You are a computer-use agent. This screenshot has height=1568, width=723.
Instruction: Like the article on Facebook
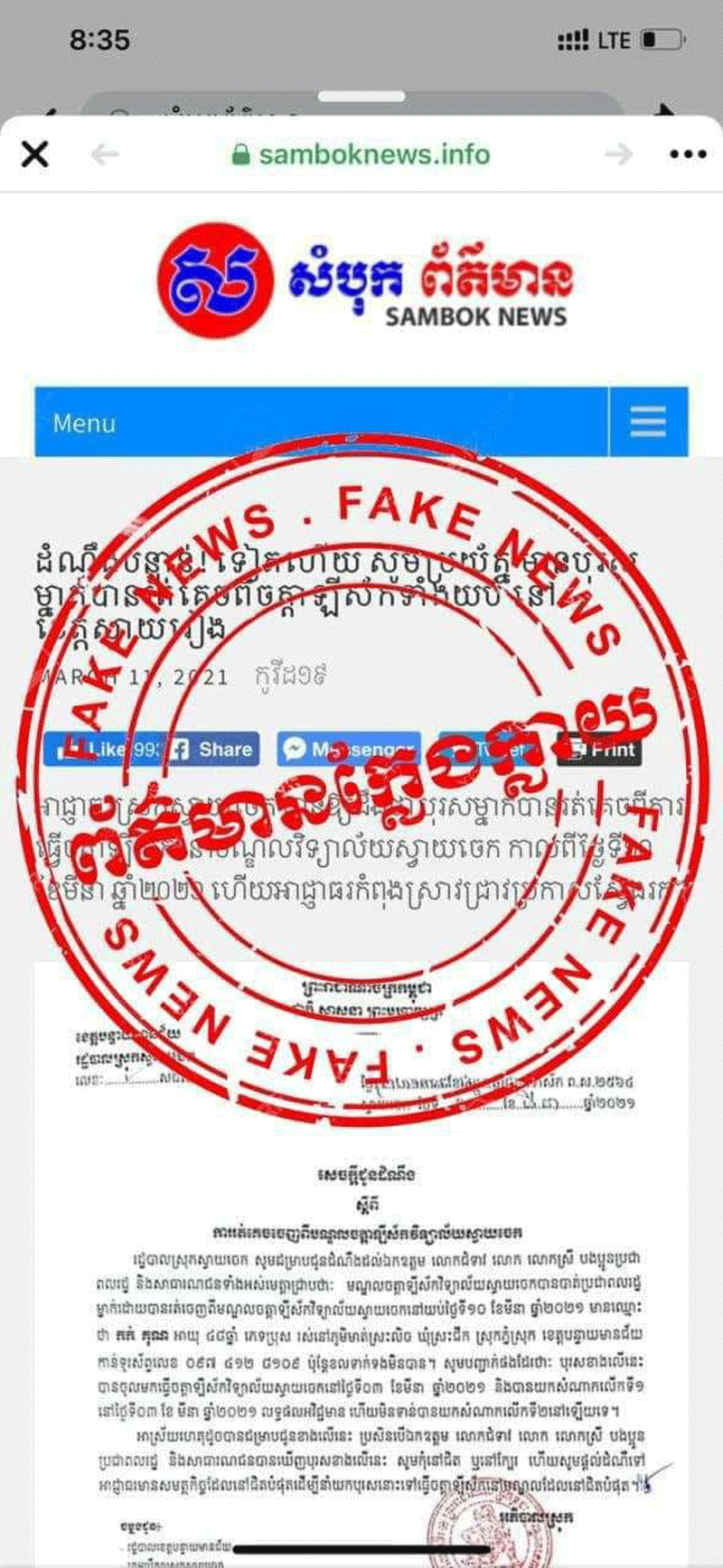[100, 749]
